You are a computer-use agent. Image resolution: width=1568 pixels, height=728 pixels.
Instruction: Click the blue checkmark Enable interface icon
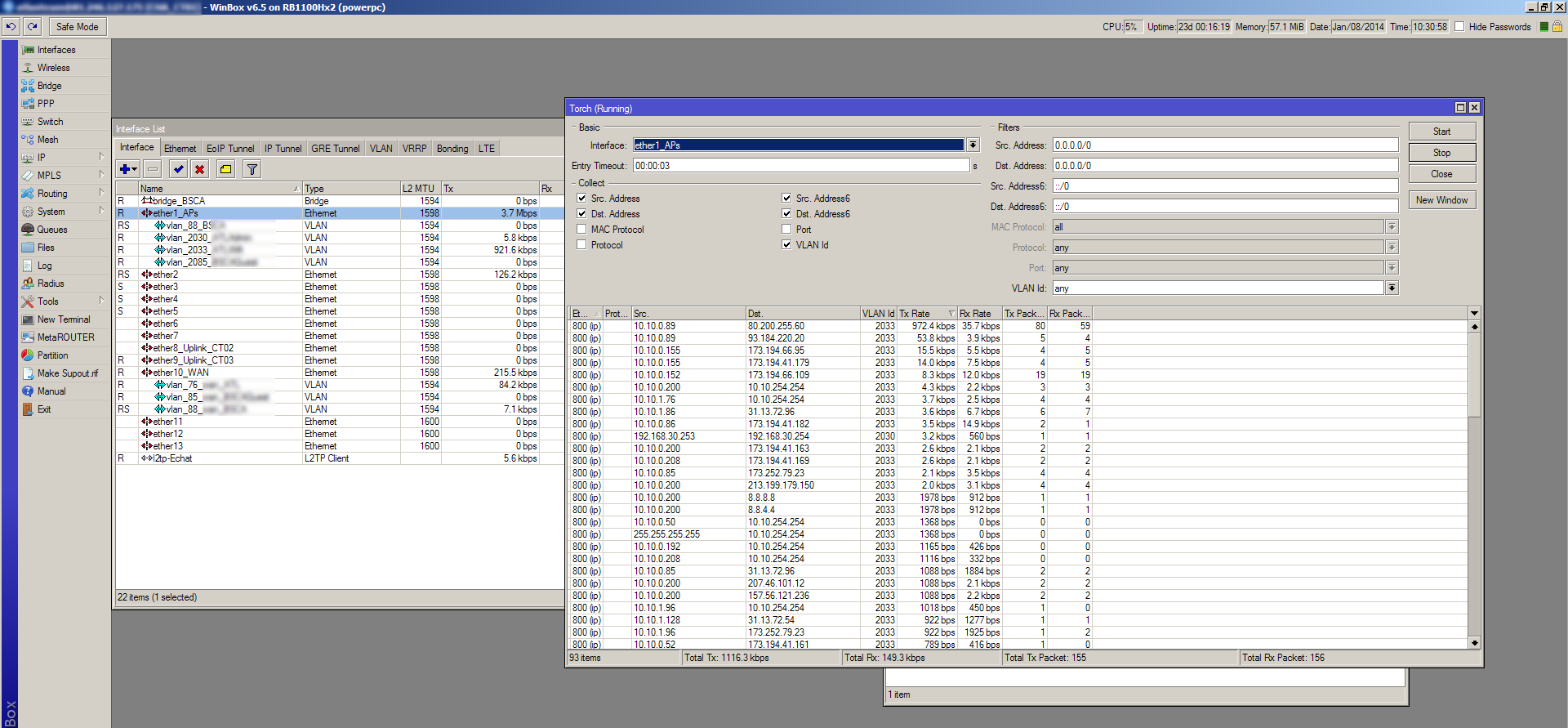pos(178,169)
